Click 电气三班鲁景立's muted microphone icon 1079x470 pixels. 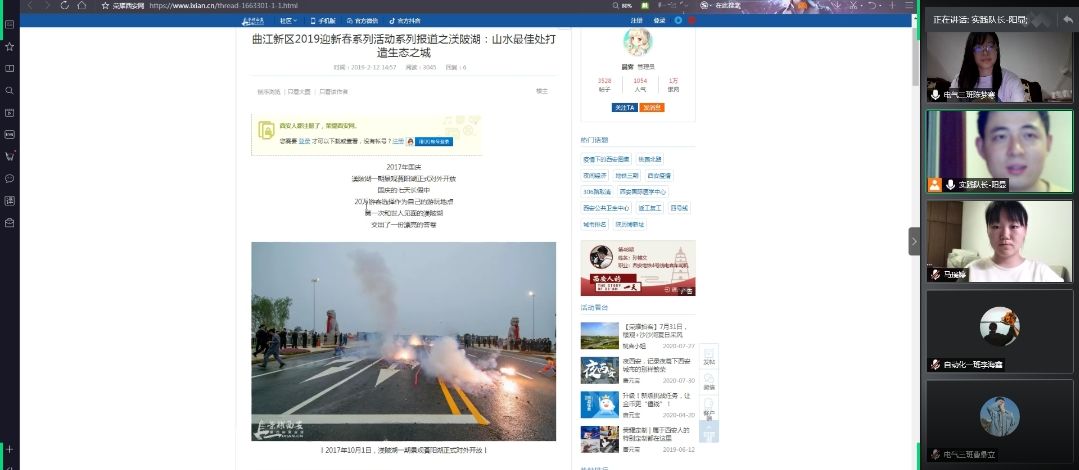click(935, 454)
